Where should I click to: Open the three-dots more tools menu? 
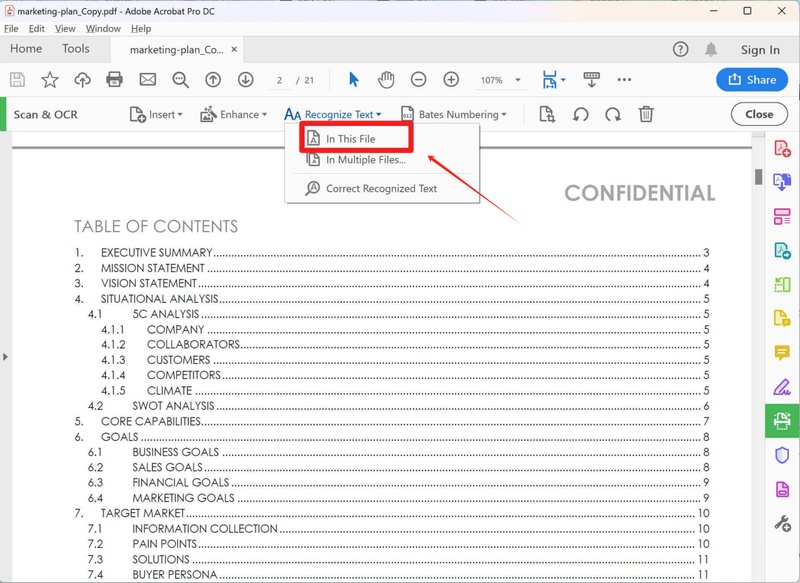point(624,80)
